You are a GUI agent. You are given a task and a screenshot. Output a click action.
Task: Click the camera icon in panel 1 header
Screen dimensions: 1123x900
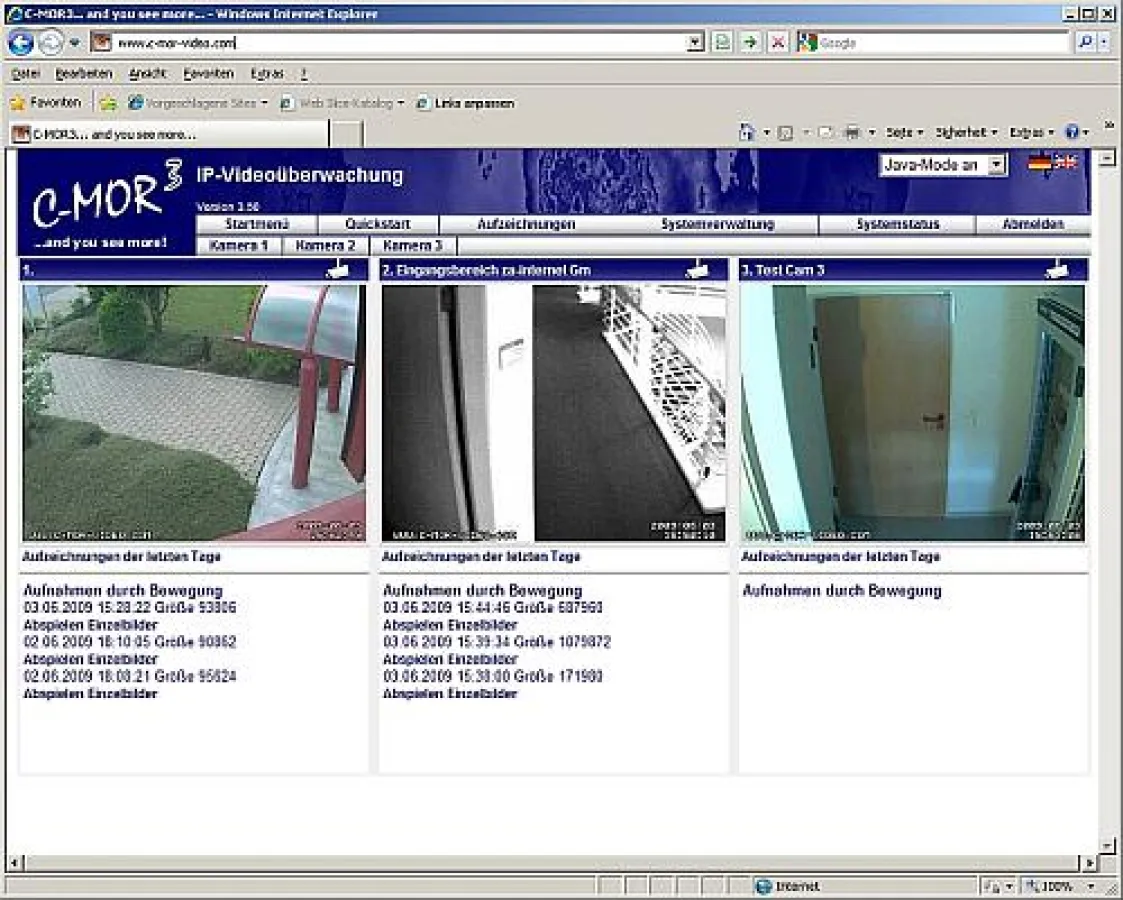click(338, 269)
